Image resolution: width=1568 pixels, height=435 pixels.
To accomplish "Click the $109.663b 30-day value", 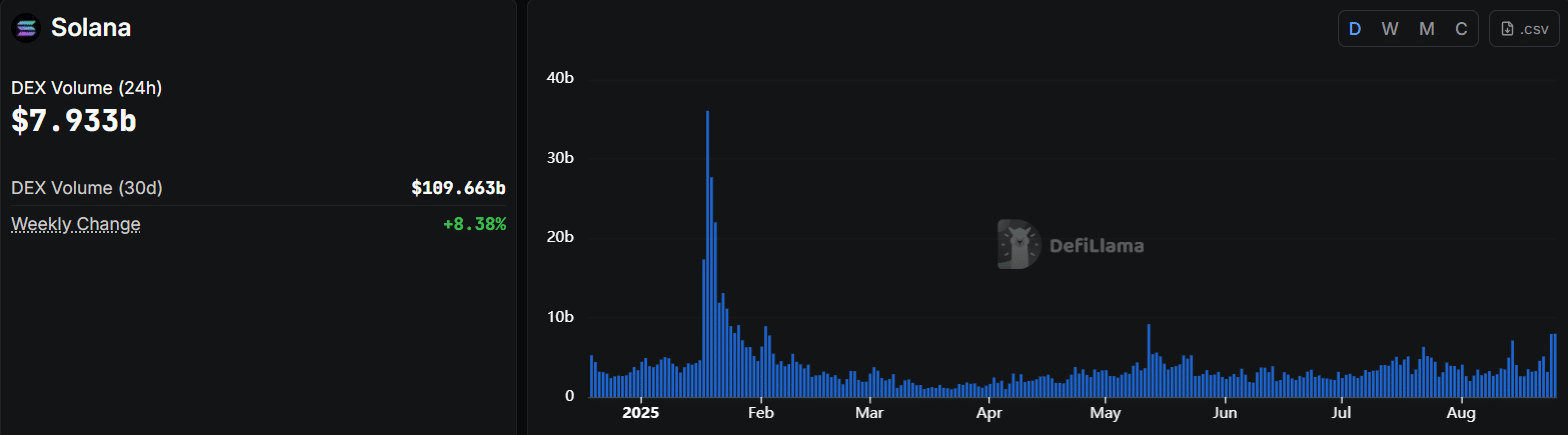I will click(x=458, y=188).
